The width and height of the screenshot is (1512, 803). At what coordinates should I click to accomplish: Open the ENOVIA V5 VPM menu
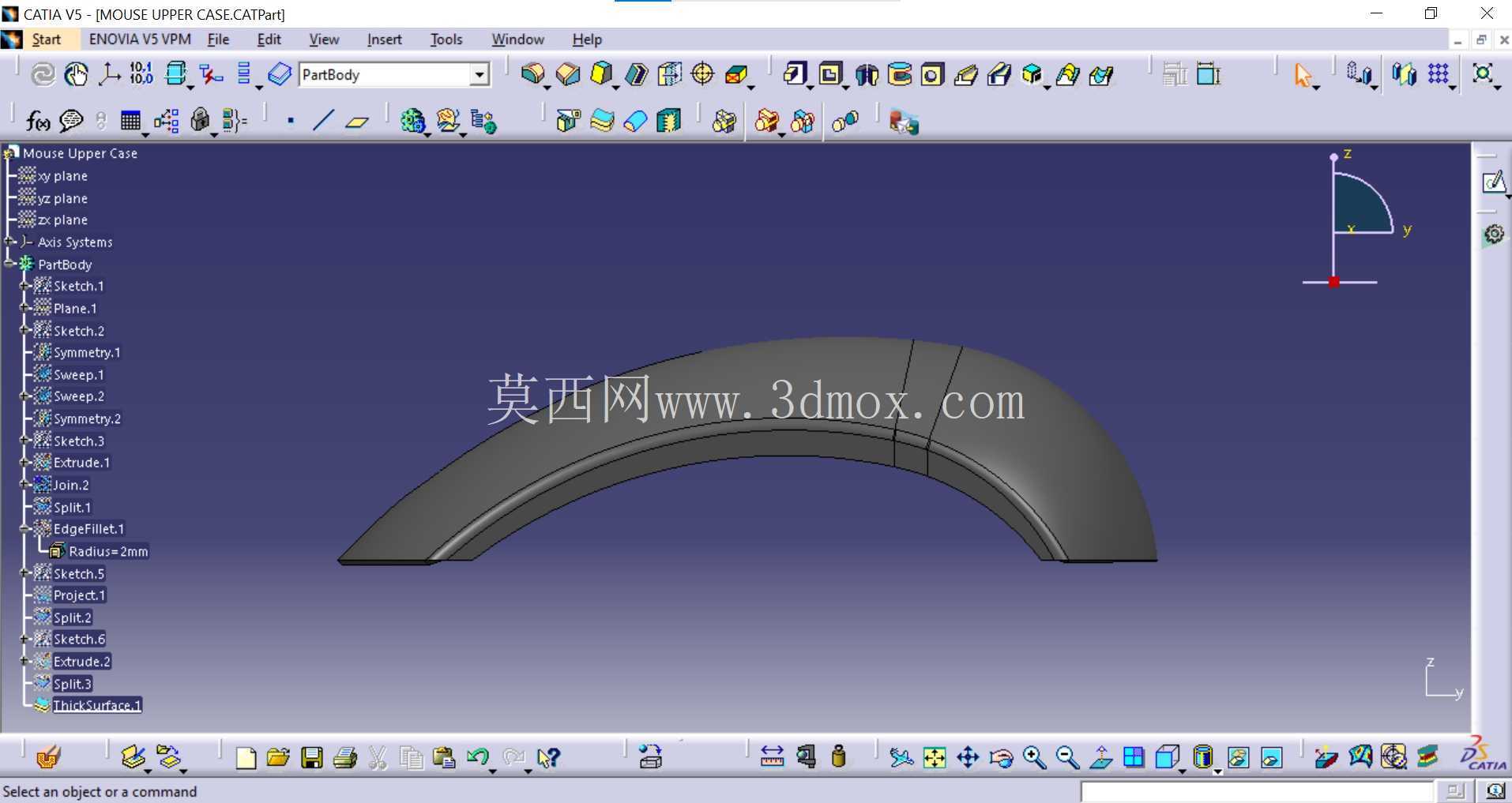point(140,39)
